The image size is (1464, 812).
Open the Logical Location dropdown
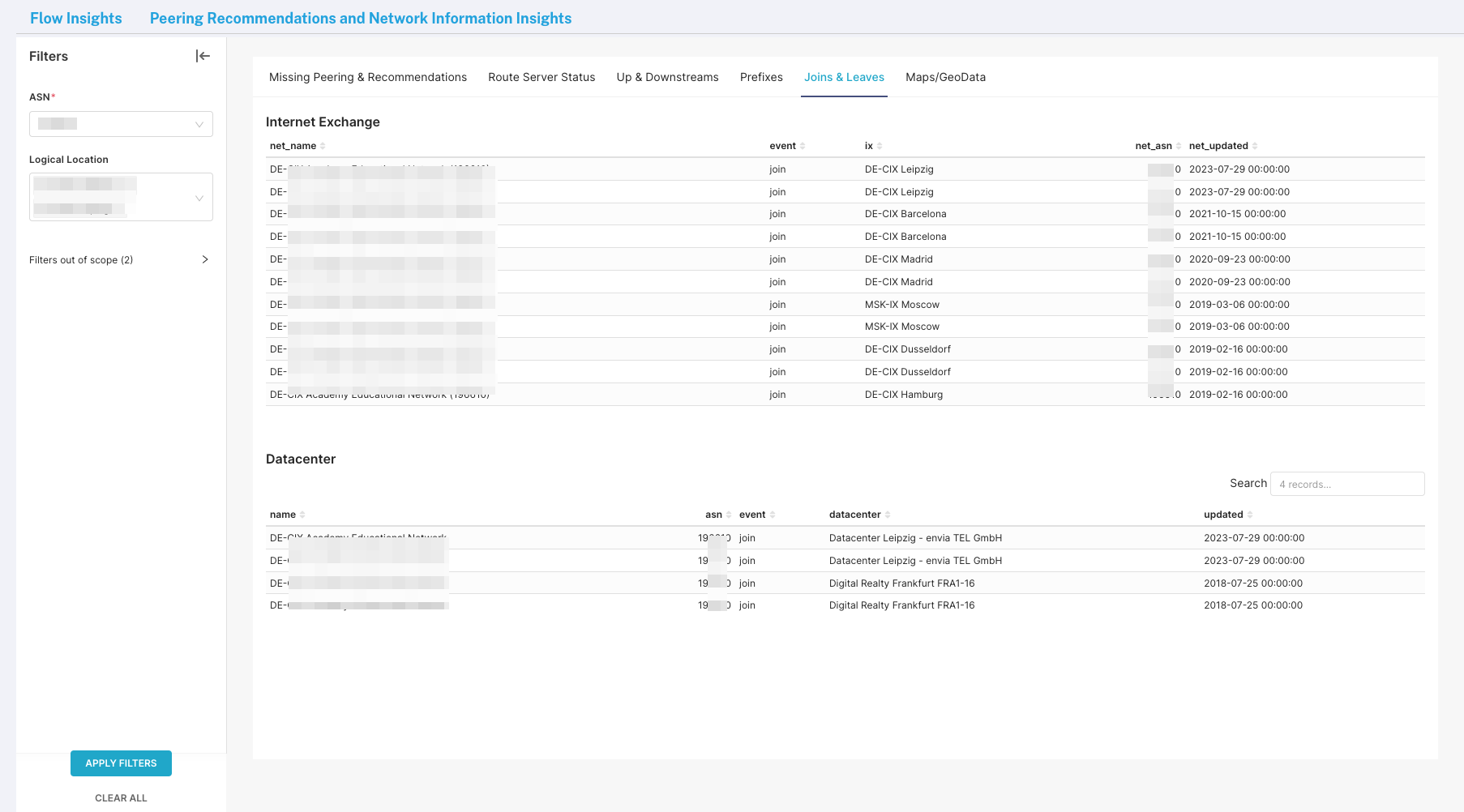coord(121,197)
